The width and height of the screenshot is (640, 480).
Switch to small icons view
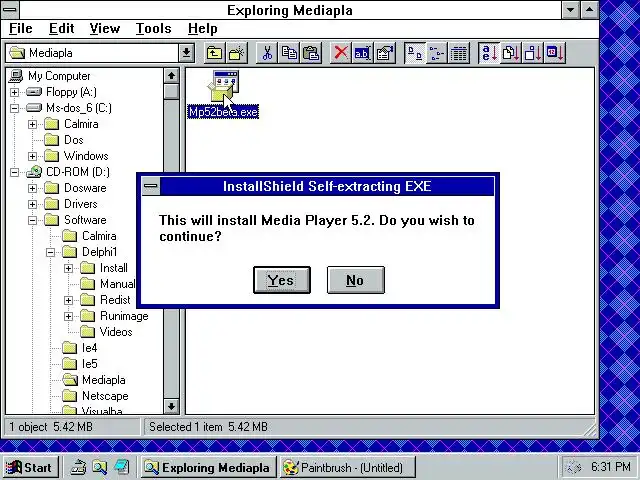pyautogui.click(x=437, y=53)
